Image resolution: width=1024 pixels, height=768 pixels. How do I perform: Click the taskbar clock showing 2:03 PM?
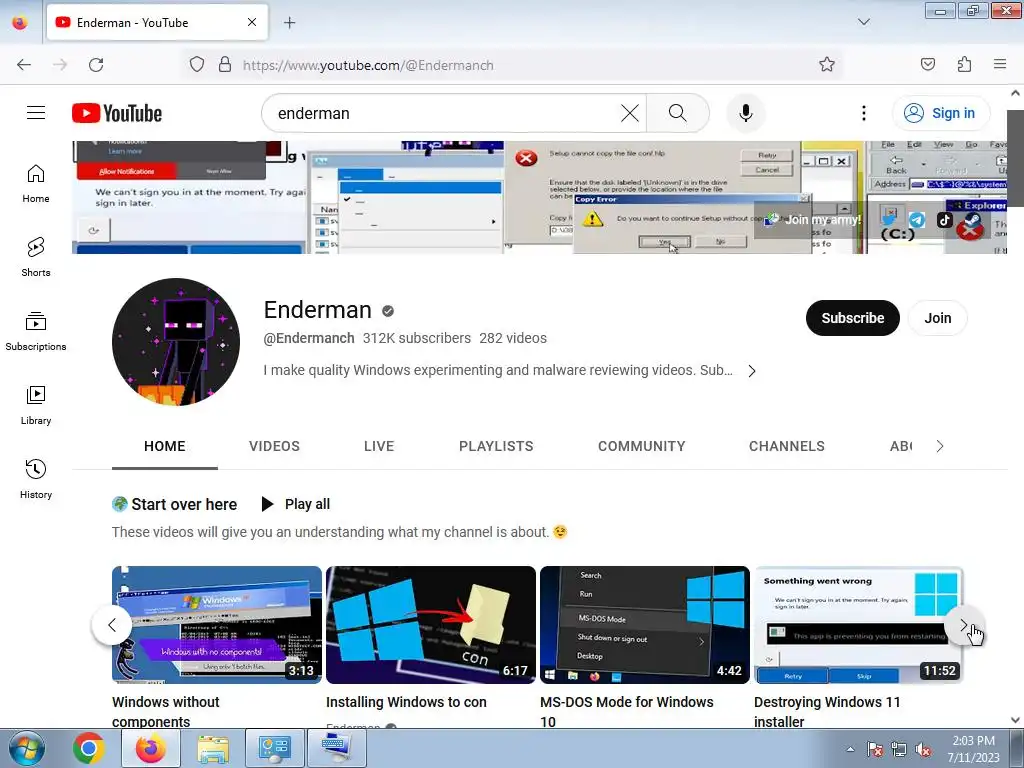pos(973,749)
